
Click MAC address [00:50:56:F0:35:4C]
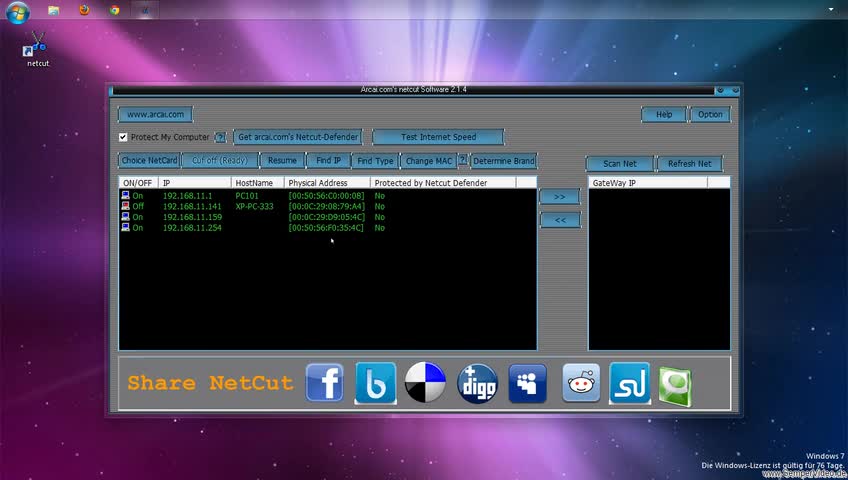(326, 228)
